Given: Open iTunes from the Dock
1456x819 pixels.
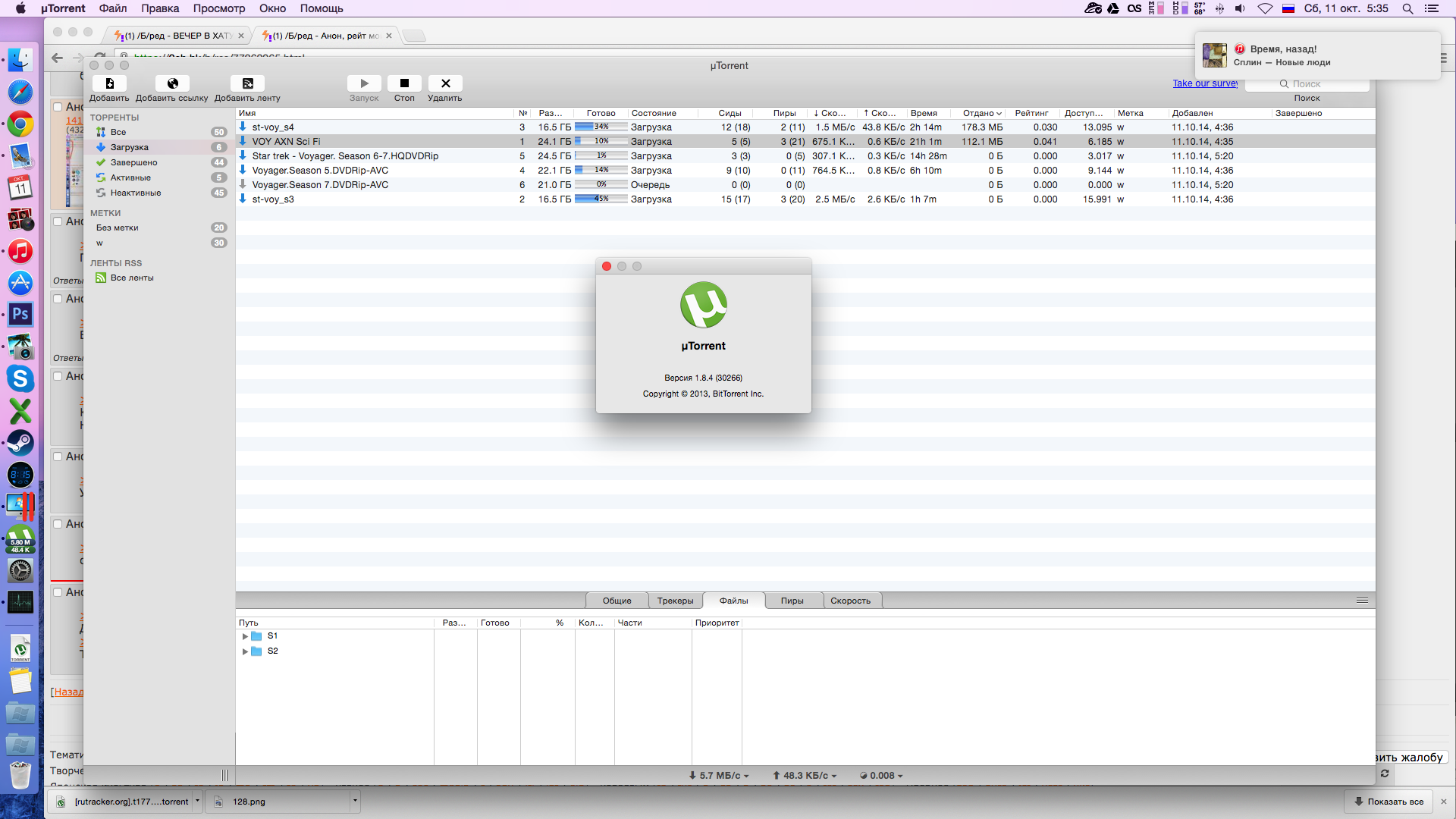Looking at the screenshot, I should pos(20,251).
